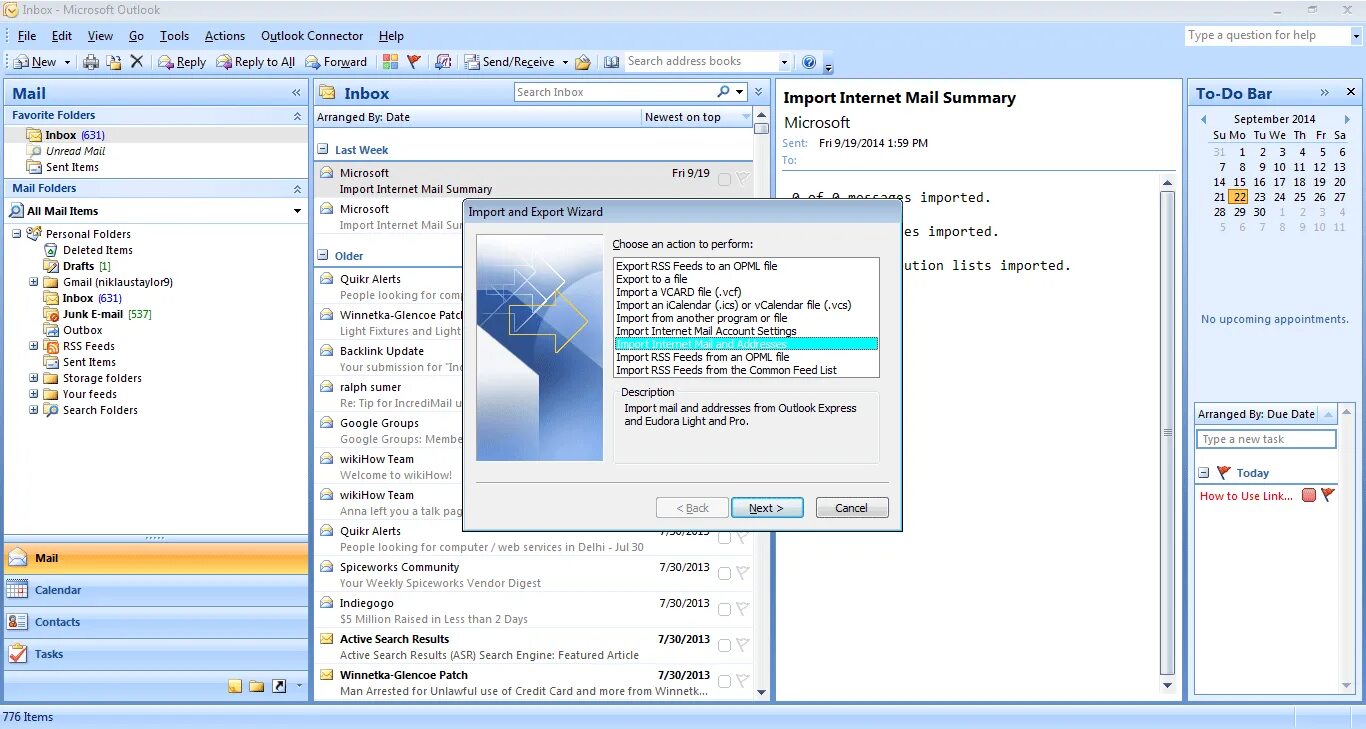Screen dimensions: 1366x729
Task: Open the Categorize color squares icon
Action: 390,62
